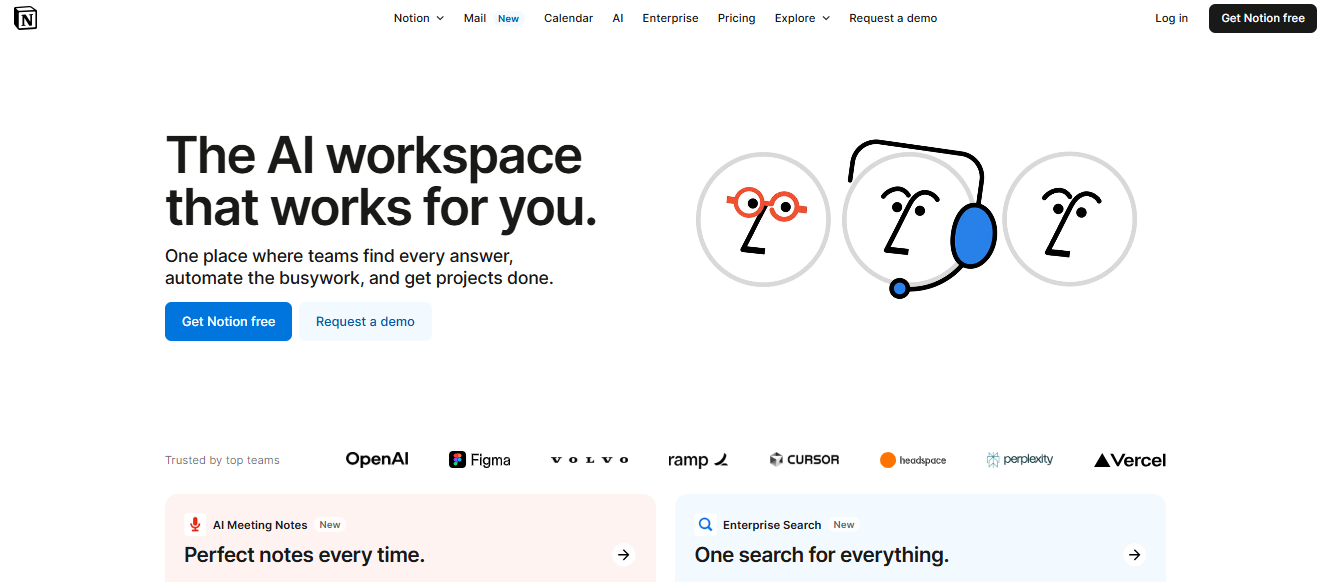Click the hero Request a demo button

(365, 322)
